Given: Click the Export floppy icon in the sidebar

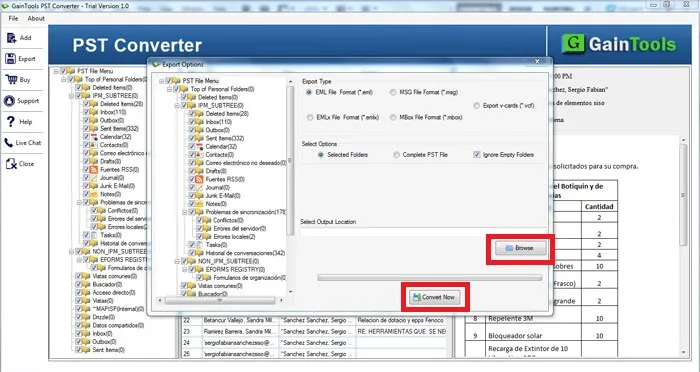Looking at the screenshot, I should pos(11,59).
